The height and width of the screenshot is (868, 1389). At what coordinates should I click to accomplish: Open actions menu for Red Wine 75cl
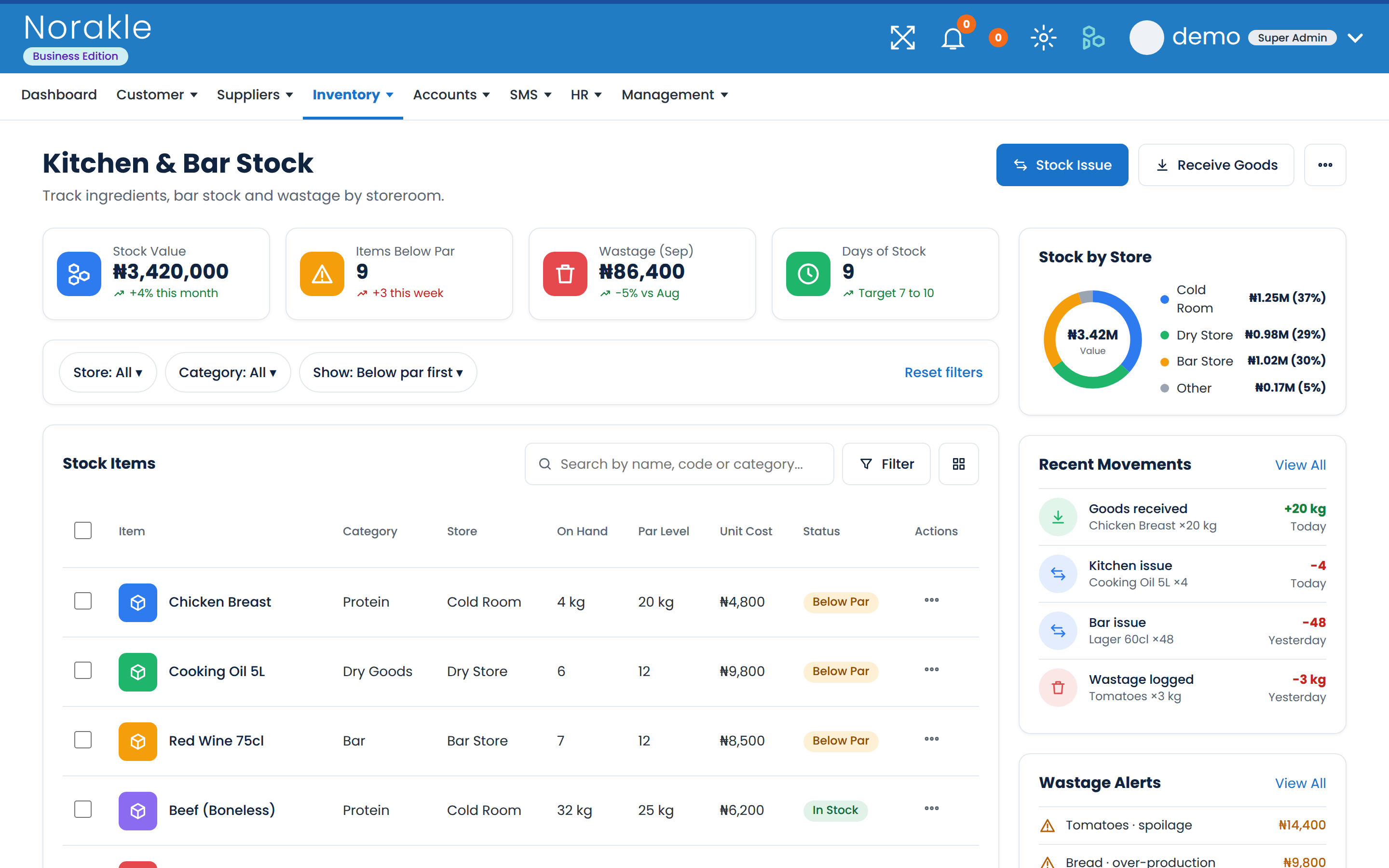[x=932, y=739]
